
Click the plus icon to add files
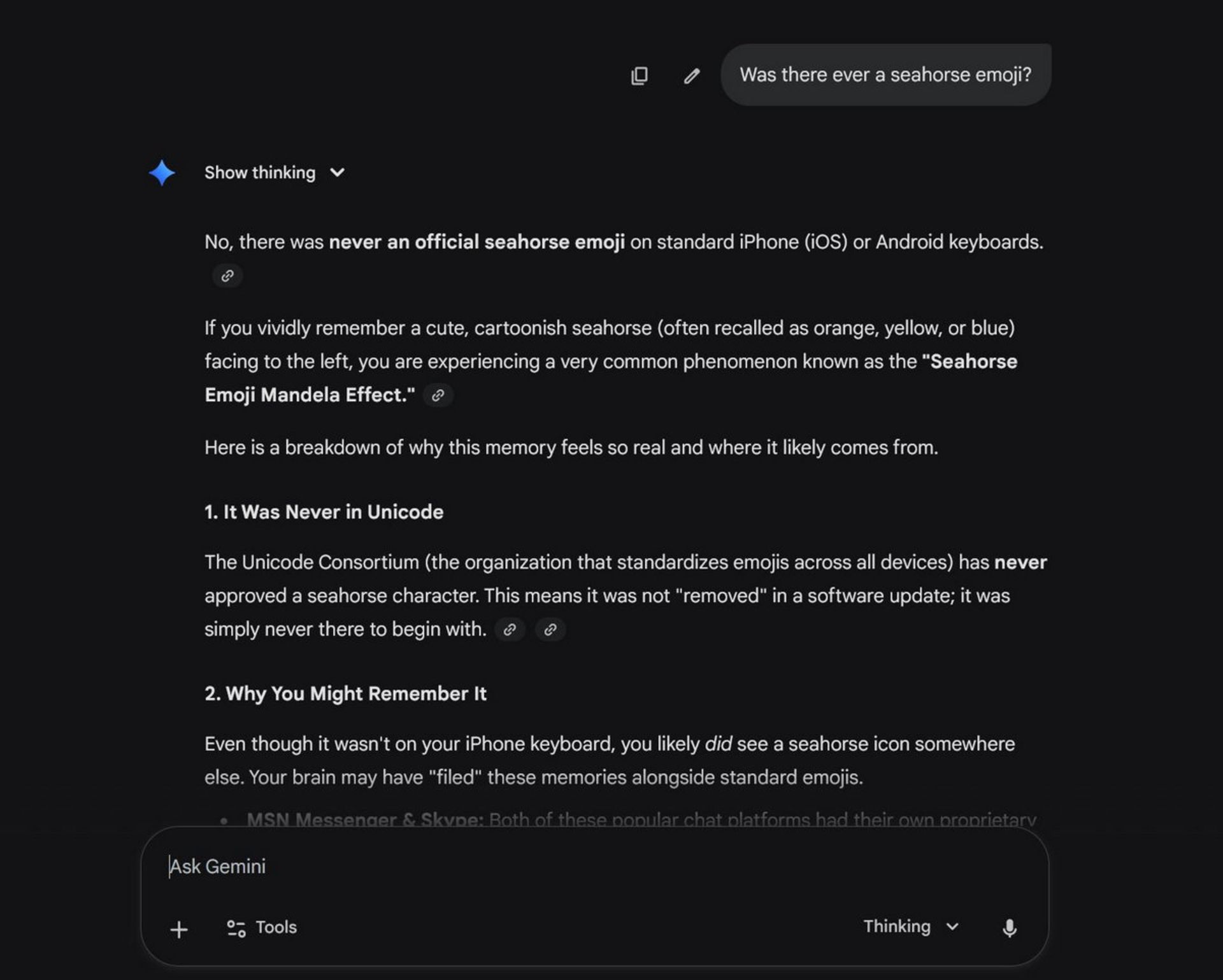coord(179,929)
